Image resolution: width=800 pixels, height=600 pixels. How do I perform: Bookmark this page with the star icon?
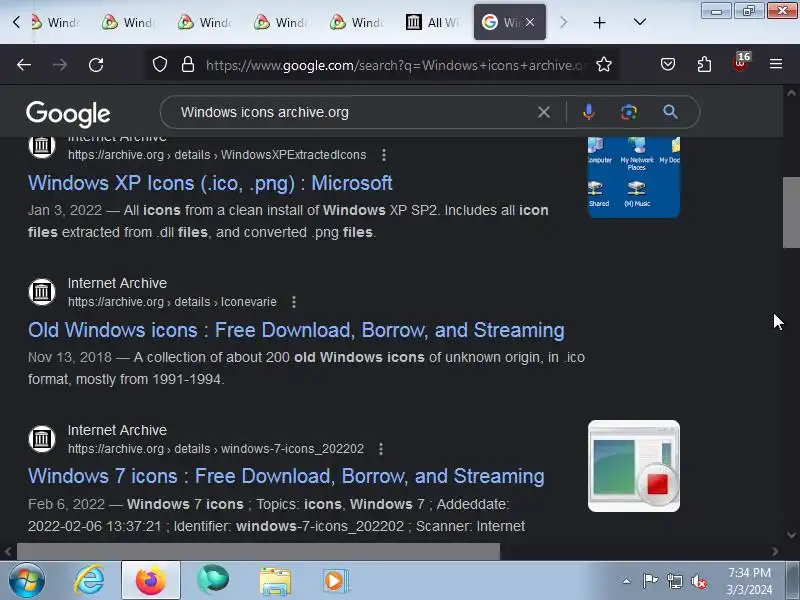coord(604,64)
